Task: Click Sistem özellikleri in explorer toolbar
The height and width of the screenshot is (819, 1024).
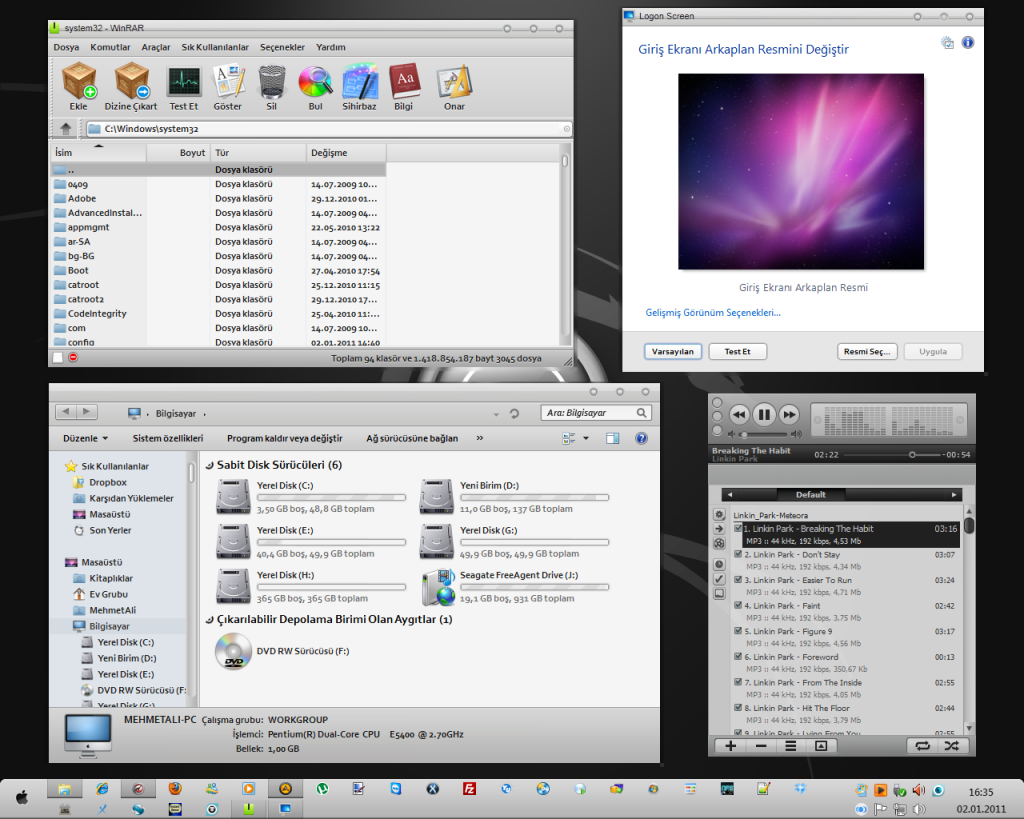Action: coord(168,438)
